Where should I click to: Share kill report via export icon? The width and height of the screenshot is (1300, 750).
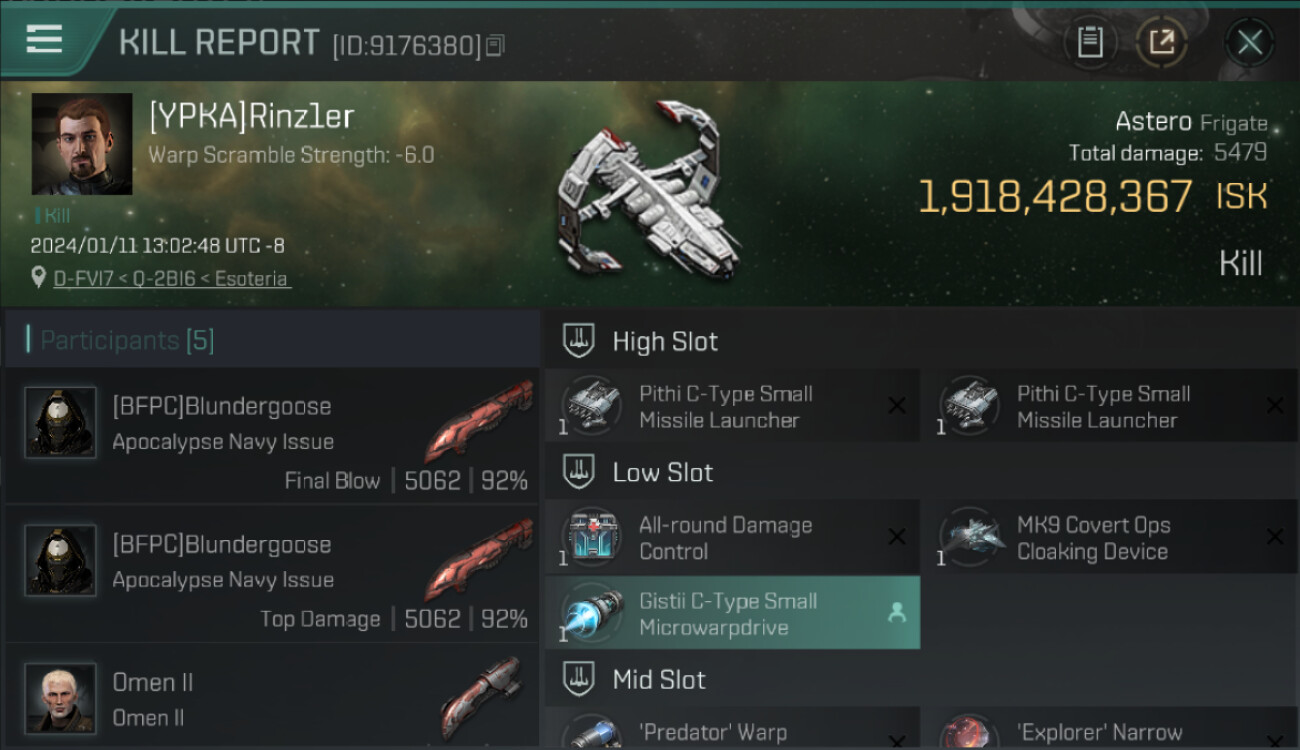[x=1161, y=42]
